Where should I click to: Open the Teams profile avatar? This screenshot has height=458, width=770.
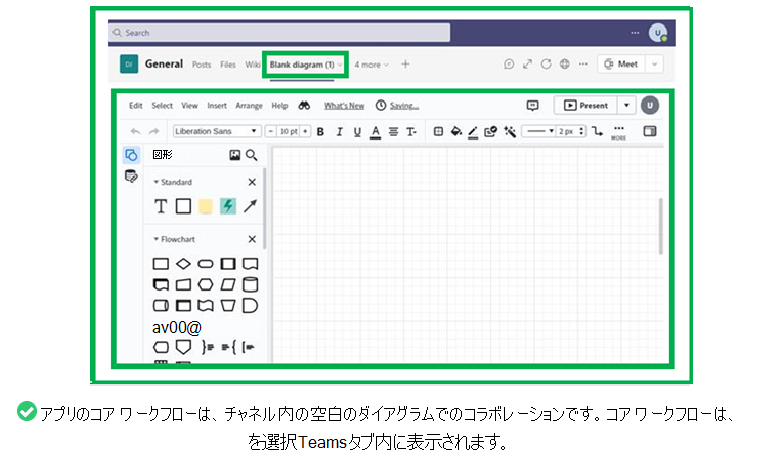point(658,33)
